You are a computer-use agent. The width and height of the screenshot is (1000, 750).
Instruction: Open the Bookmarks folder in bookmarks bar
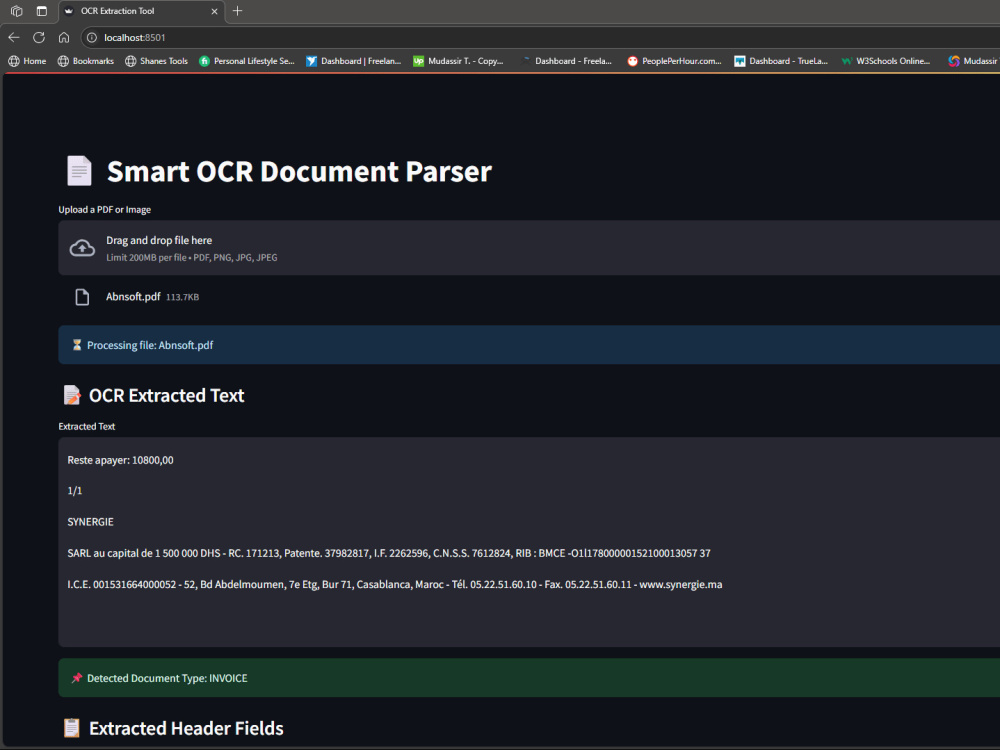tap(85, 61)
